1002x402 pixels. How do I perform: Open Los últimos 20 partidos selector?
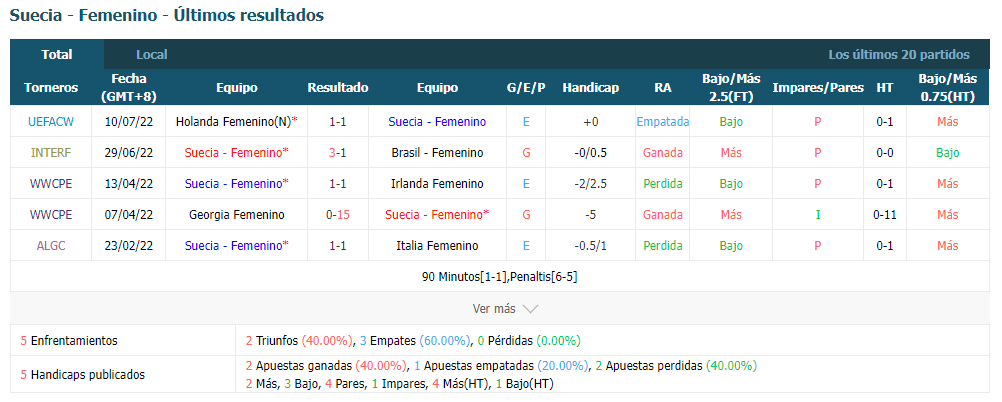pyautogui.click(x=898, y=55)
